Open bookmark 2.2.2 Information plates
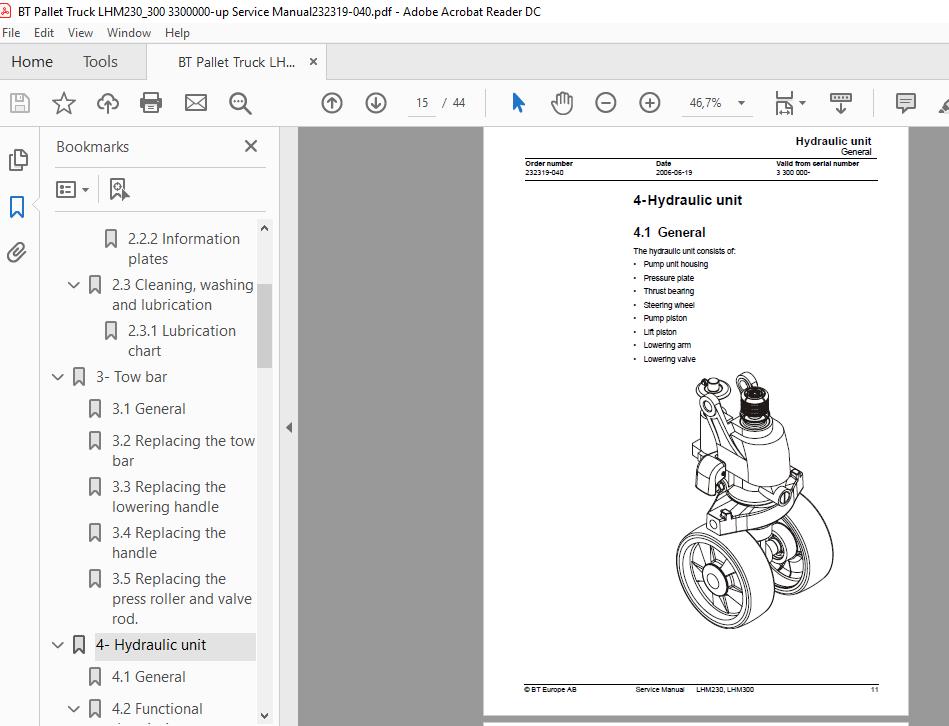Viewport: 949px width, 726px height. 183,249
